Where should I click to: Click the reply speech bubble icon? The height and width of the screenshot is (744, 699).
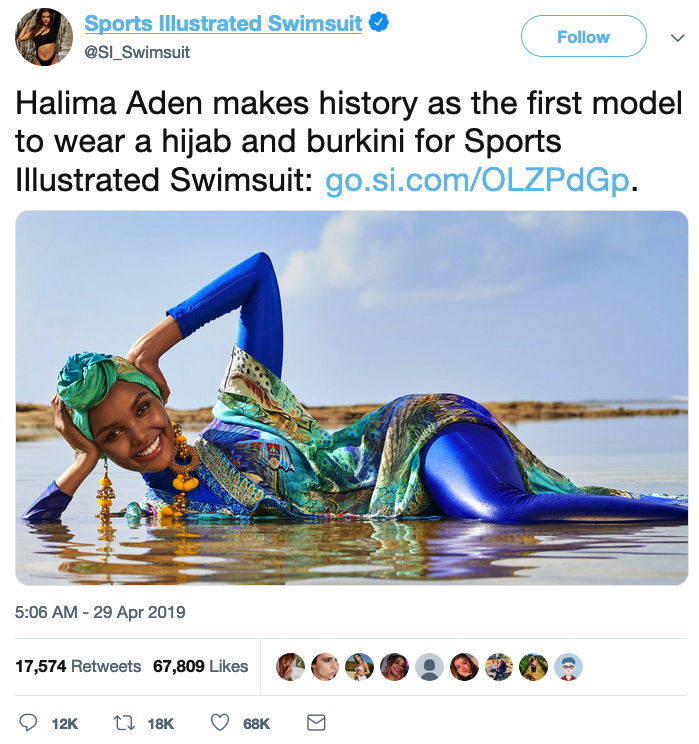click(28, 723)
